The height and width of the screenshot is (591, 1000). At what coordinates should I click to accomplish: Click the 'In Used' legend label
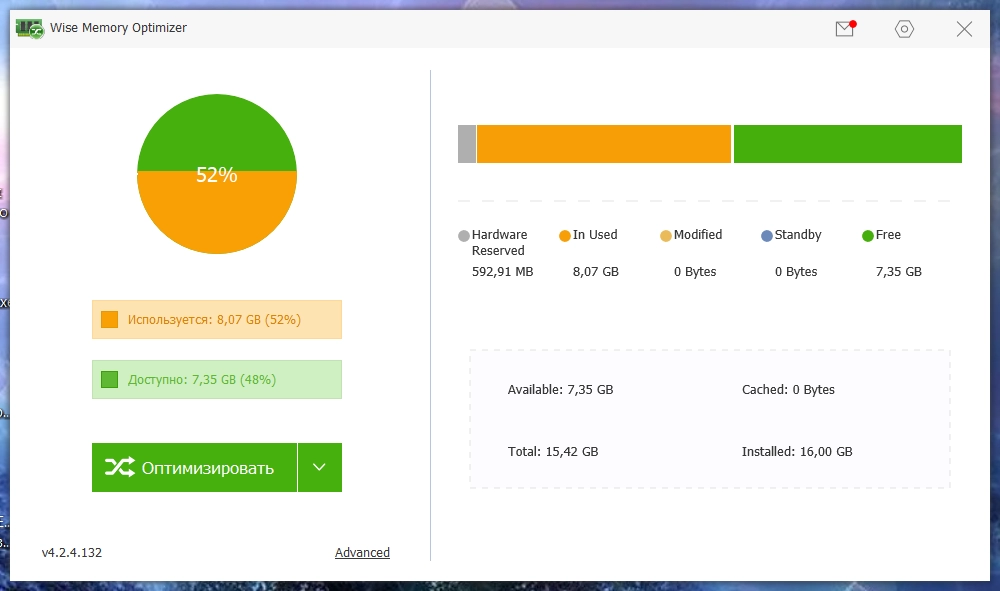[595, 235]
